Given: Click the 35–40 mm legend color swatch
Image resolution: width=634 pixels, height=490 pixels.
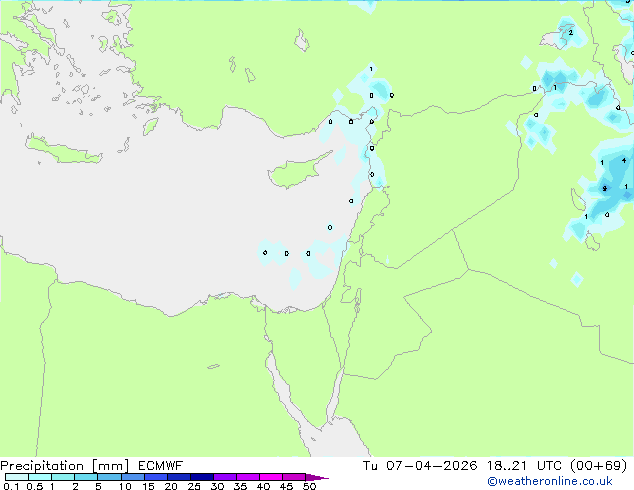Looking at the screenshot, I should click(x=247, y=477).
